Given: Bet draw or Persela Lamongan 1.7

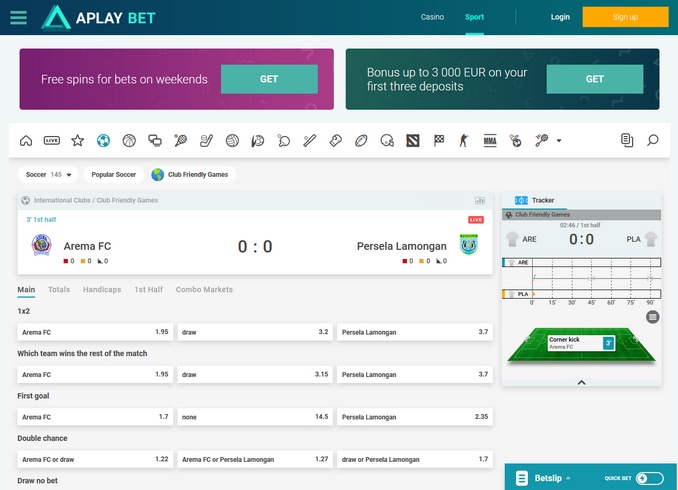Looking at the screenshot, I should pyautogui.click(x=415, y=459).
